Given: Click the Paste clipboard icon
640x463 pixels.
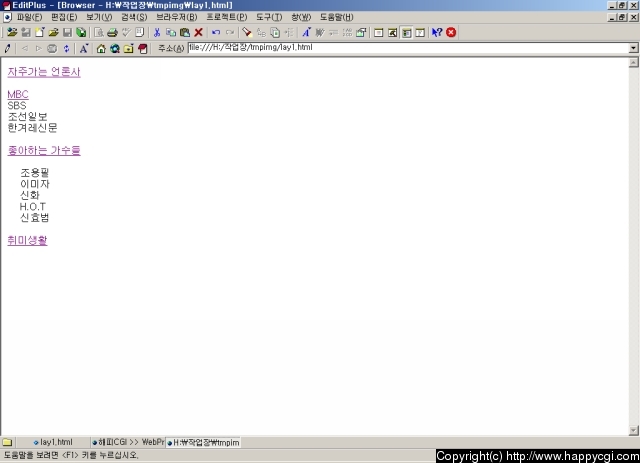Looking at the screenshot, I should click(184, 32).
